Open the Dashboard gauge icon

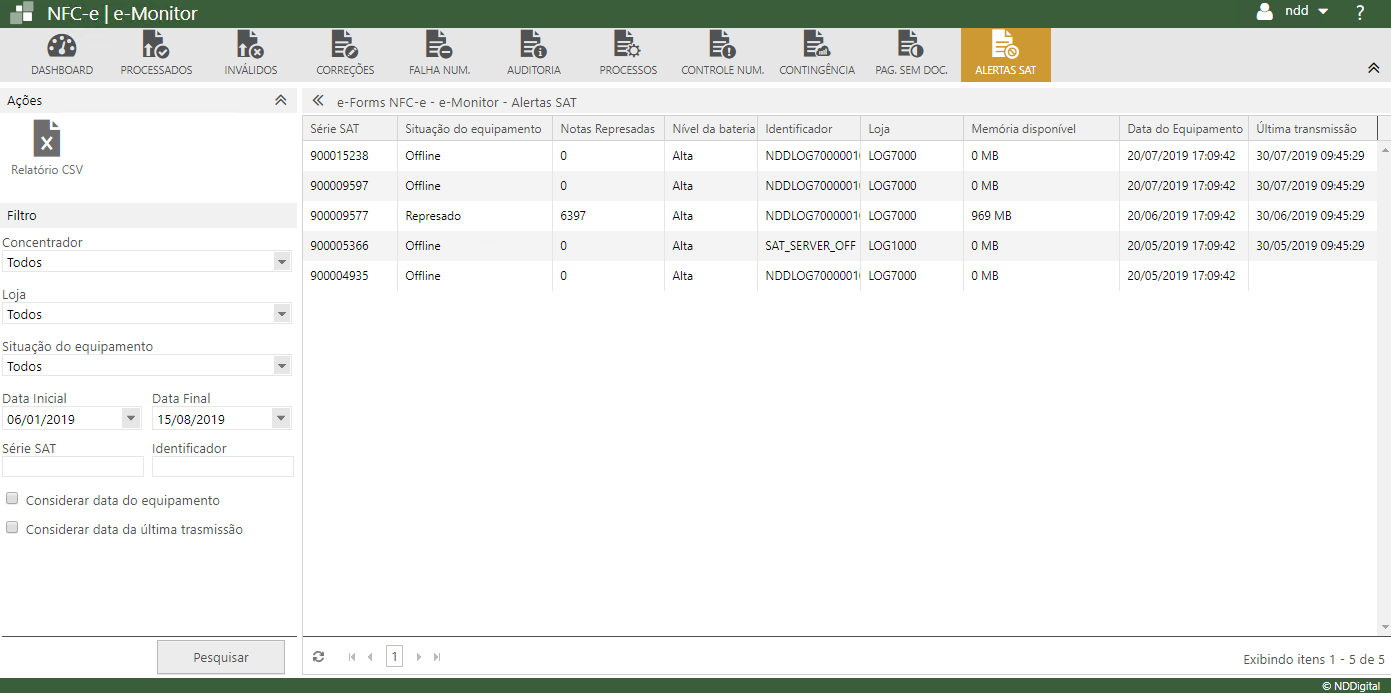pos(62,46)
